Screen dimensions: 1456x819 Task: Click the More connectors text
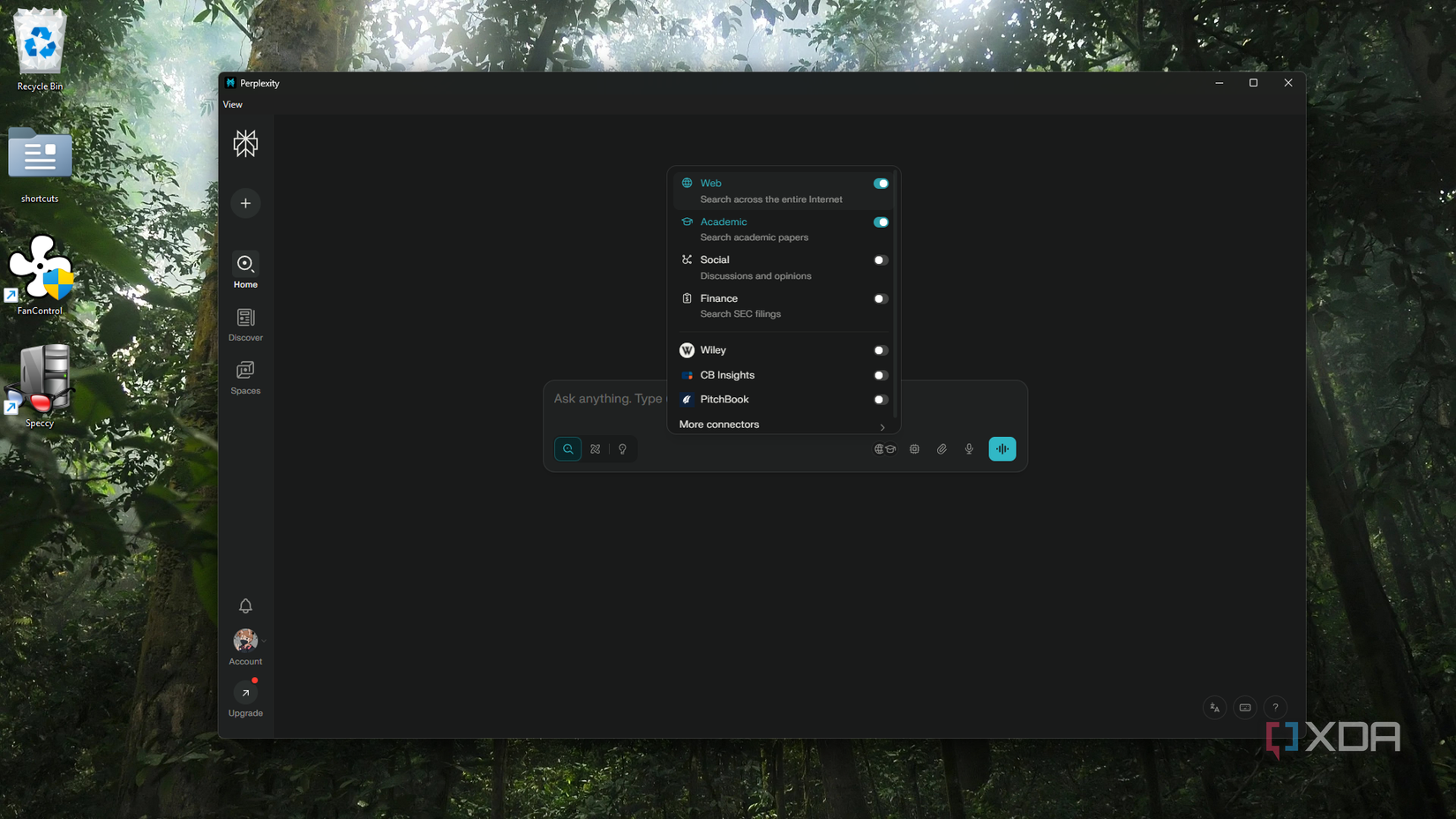[x=719, y=425]
